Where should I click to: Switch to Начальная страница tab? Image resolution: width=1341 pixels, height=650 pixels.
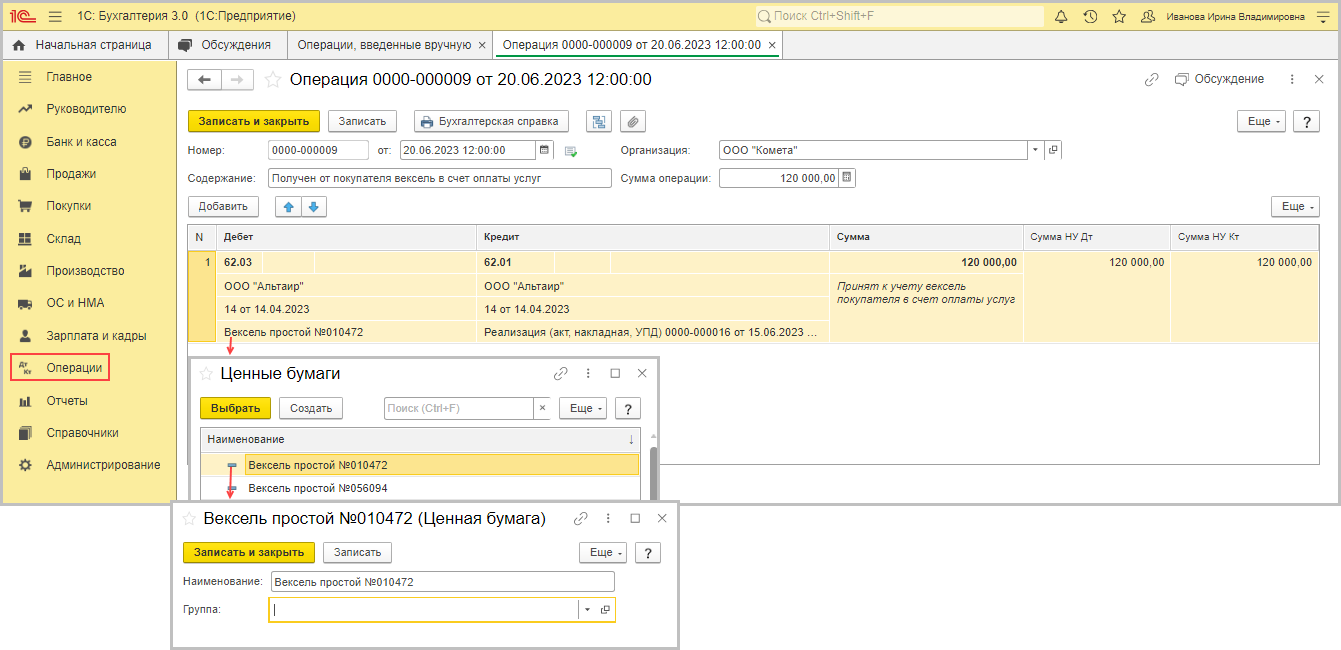[82, 45]
